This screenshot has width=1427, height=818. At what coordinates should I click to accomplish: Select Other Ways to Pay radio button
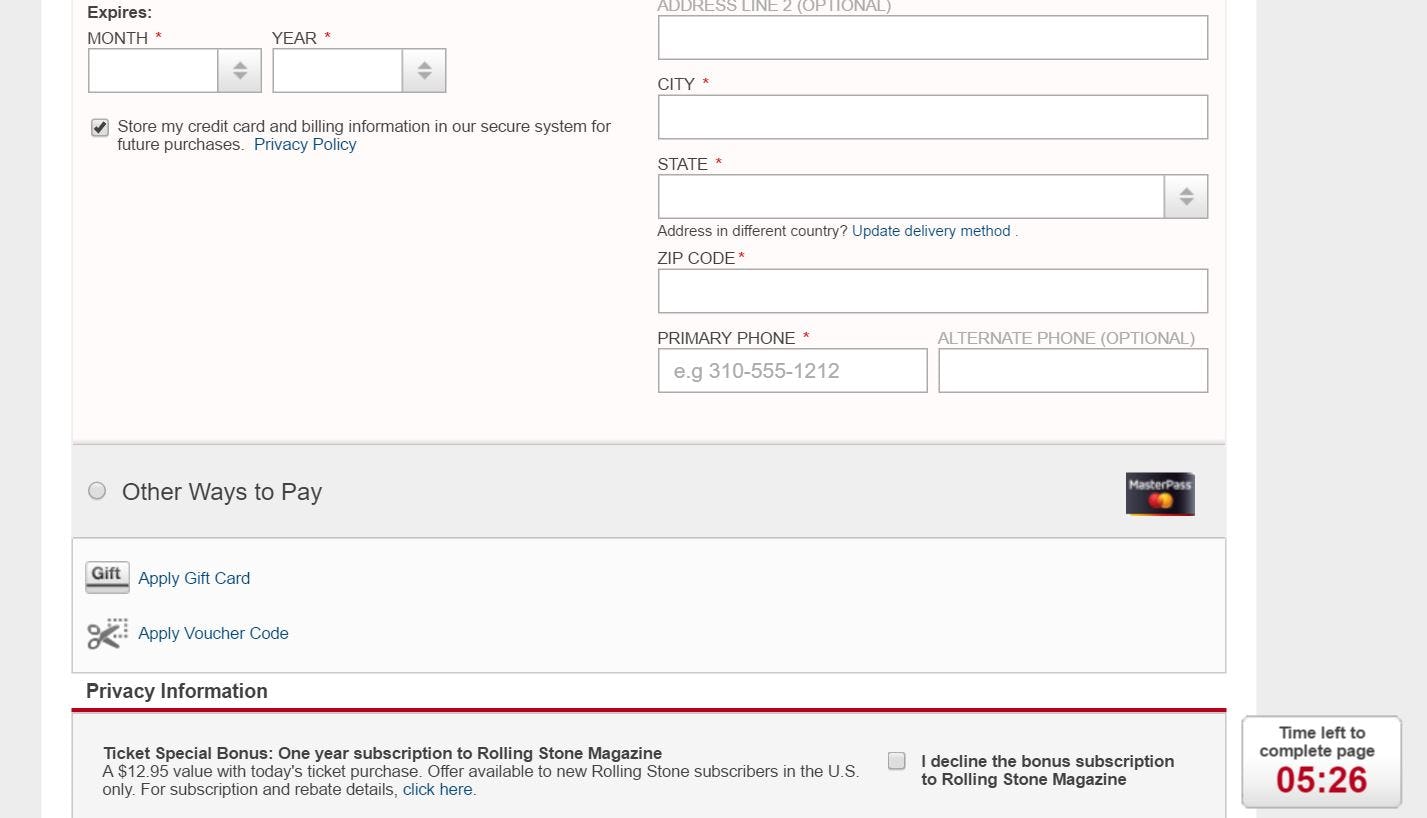[97, 491]
